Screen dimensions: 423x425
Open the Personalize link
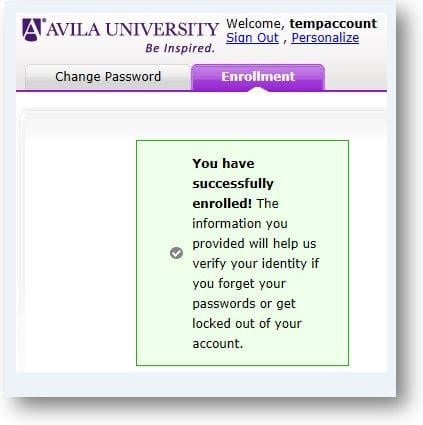325,38
